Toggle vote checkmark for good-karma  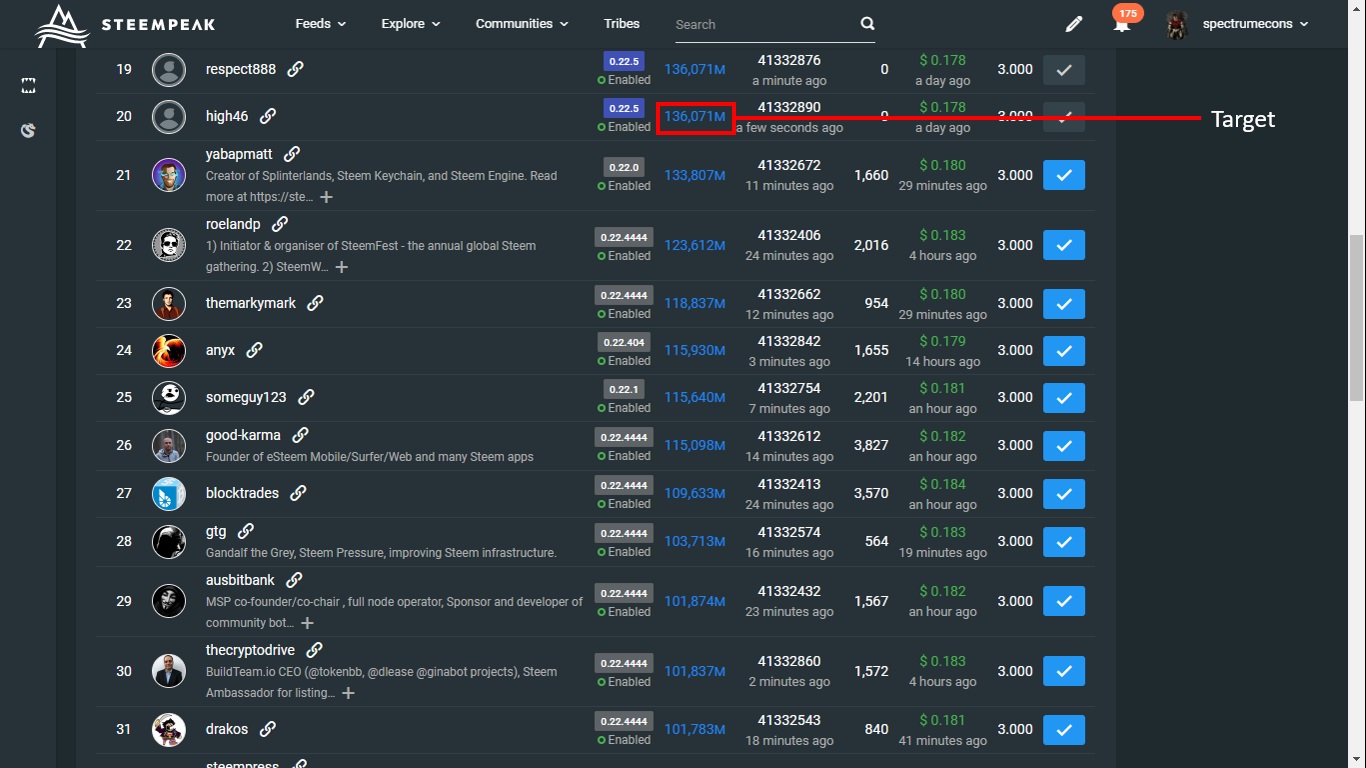click(1064, 445)
